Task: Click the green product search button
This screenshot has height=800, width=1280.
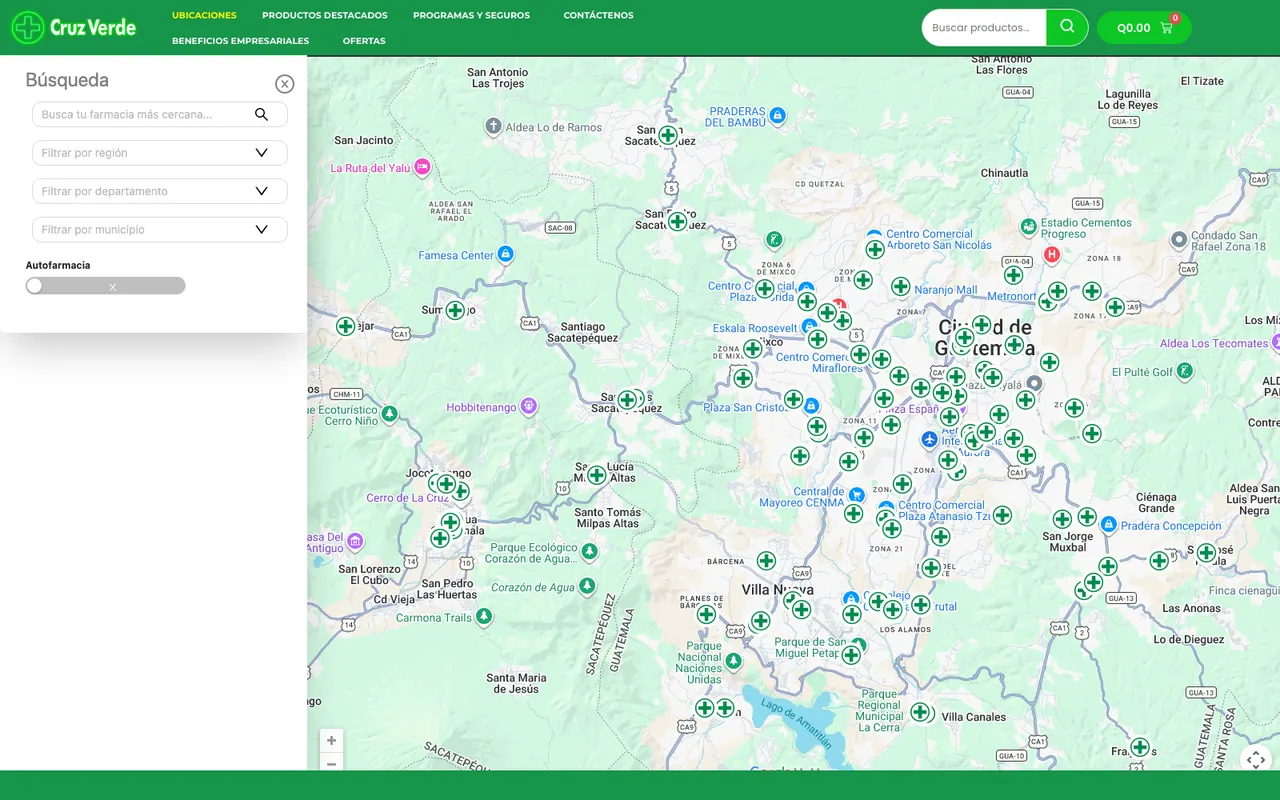Action: click(1067, 28)
